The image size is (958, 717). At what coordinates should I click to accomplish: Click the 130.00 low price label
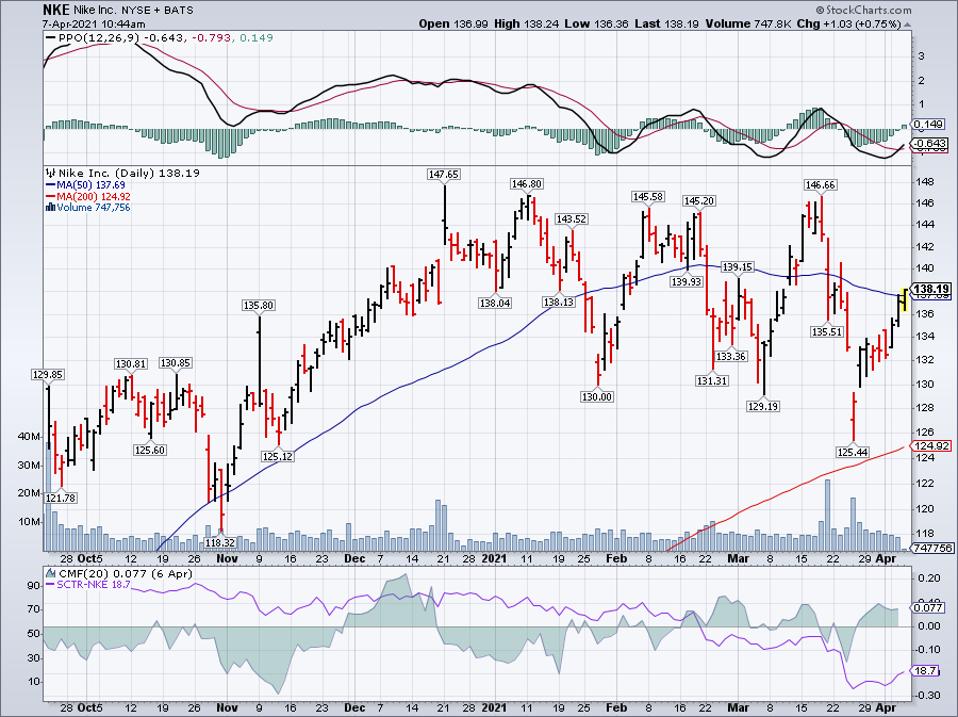pyautogui.click(x=597, y=397)
